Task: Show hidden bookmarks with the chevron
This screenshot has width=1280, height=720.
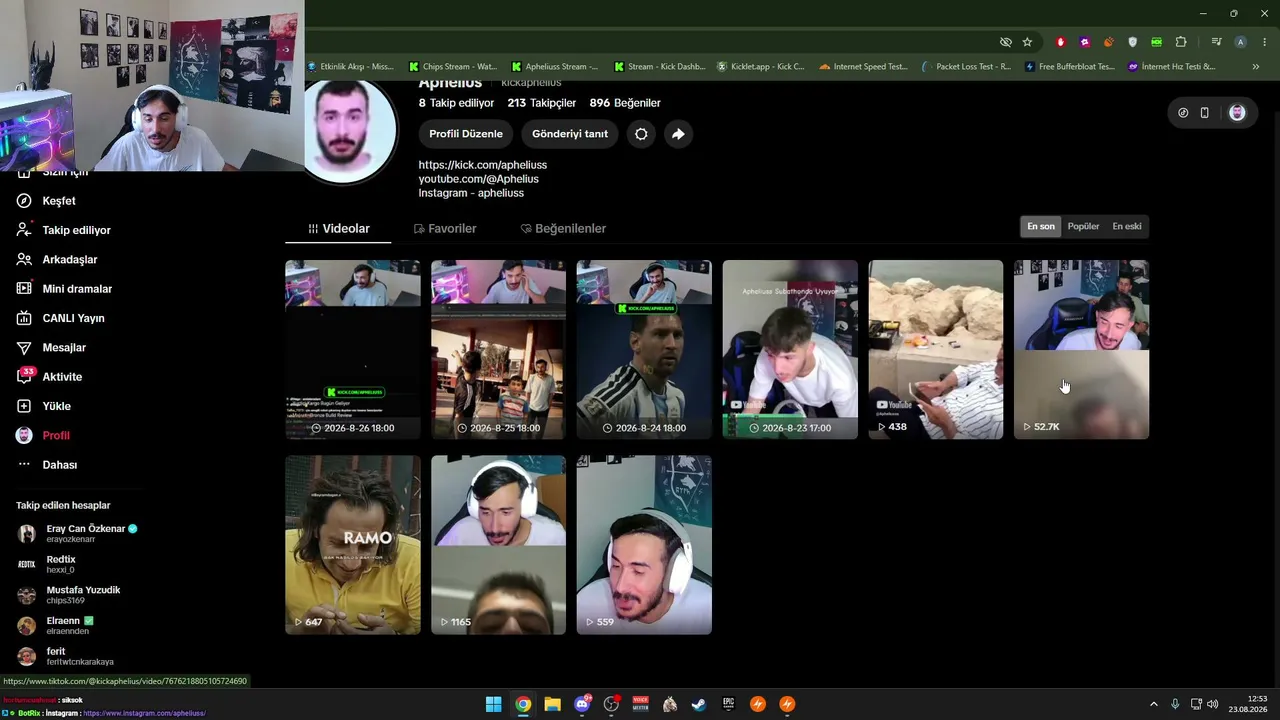Action: point(1256,67)
